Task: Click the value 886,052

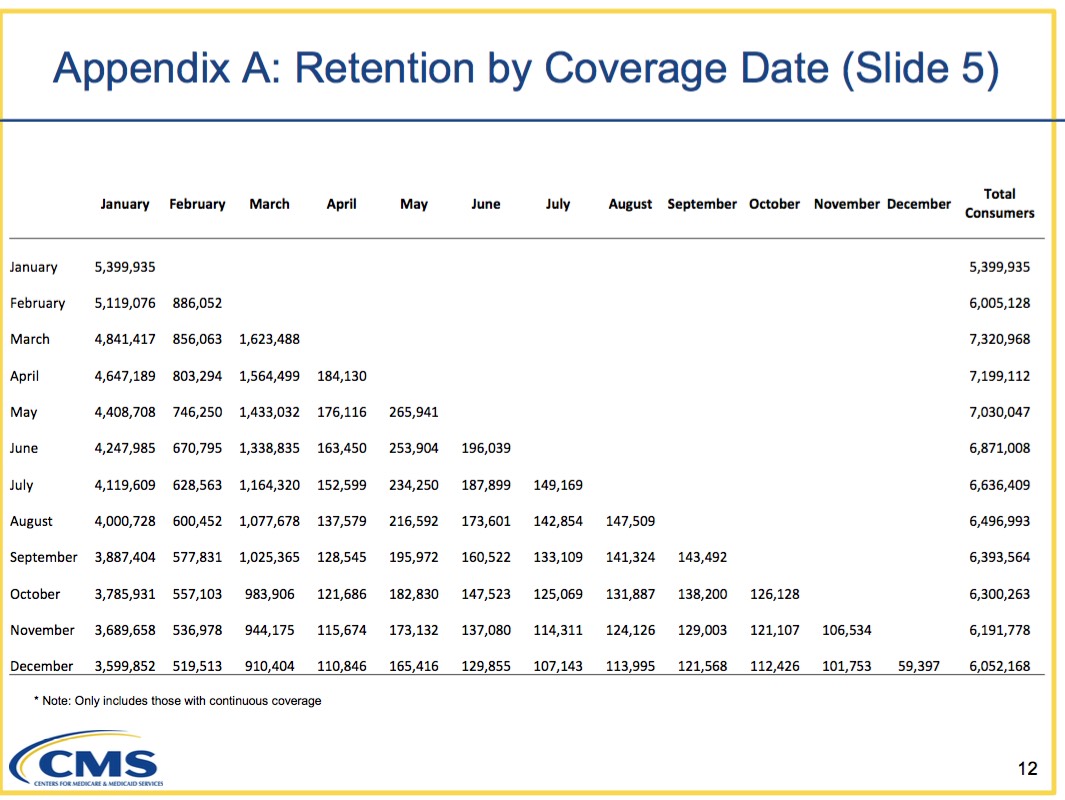Action: 197,304
